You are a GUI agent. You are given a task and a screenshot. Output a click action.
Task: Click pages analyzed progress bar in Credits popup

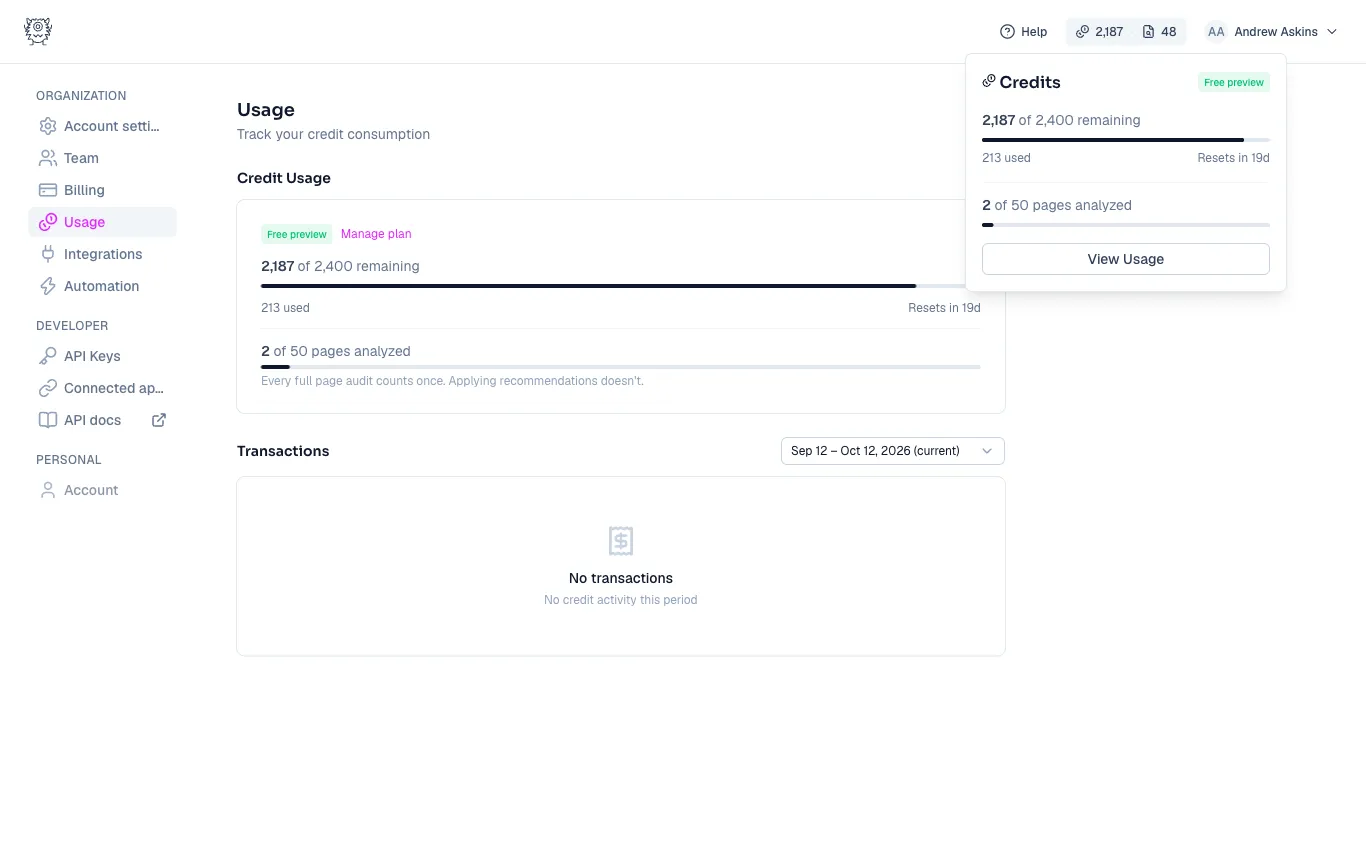coord(1126,225)
